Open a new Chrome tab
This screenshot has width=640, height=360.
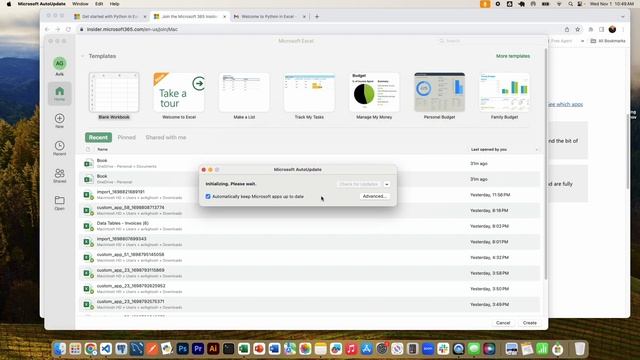[317, 17]
